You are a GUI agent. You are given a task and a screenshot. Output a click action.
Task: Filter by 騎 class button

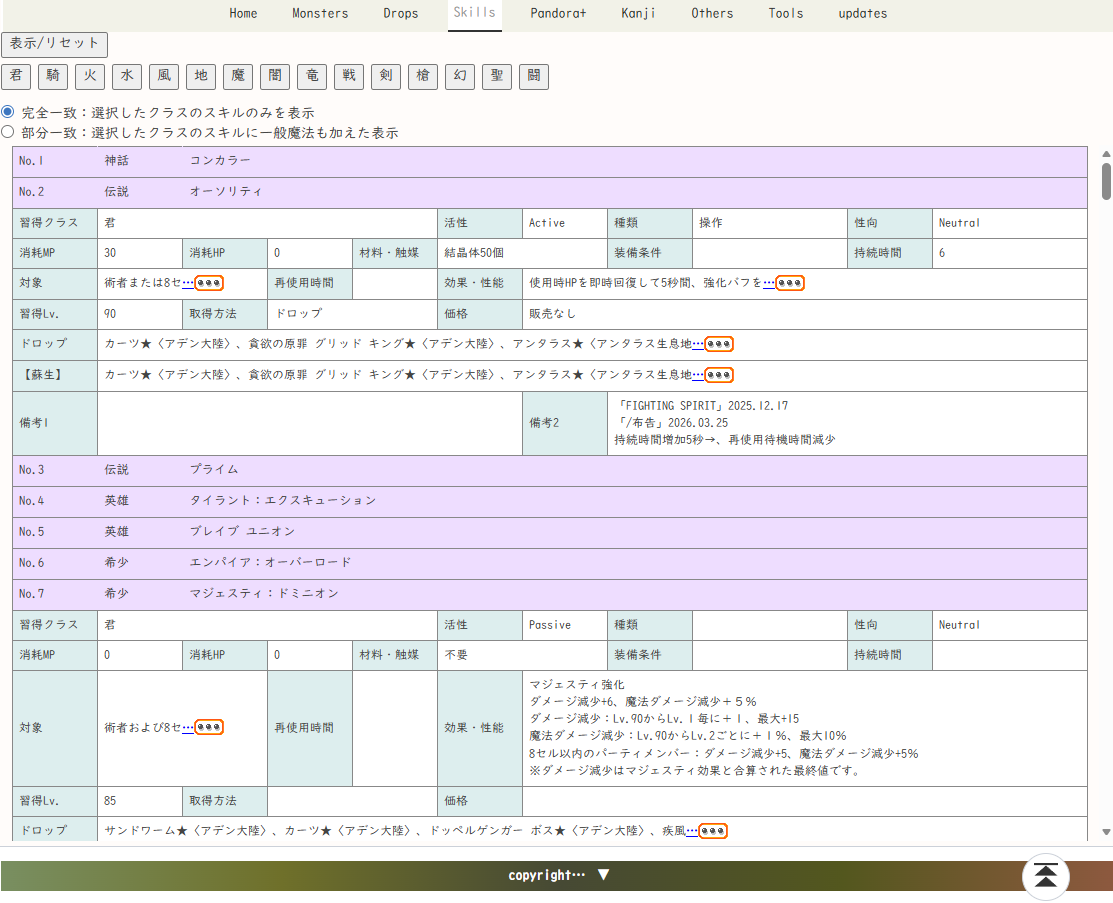click(x=53, y=77)
